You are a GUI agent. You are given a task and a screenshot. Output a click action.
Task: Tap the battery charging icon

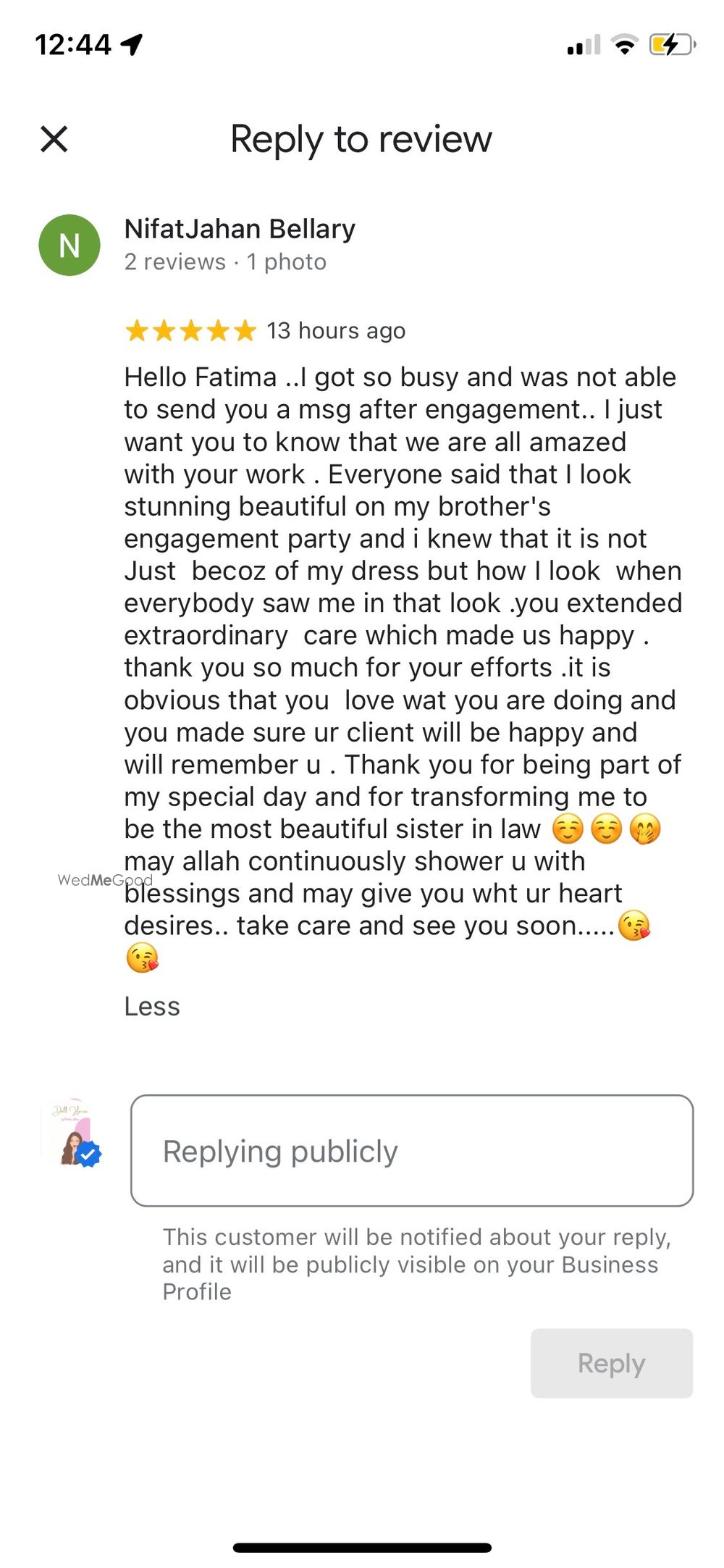672,45
